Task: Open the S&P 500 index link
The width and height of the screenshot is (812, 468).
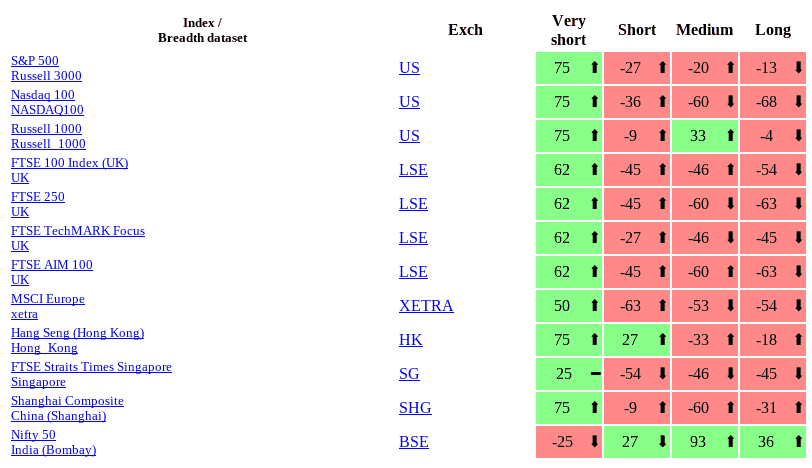Action: pos(35,61)
